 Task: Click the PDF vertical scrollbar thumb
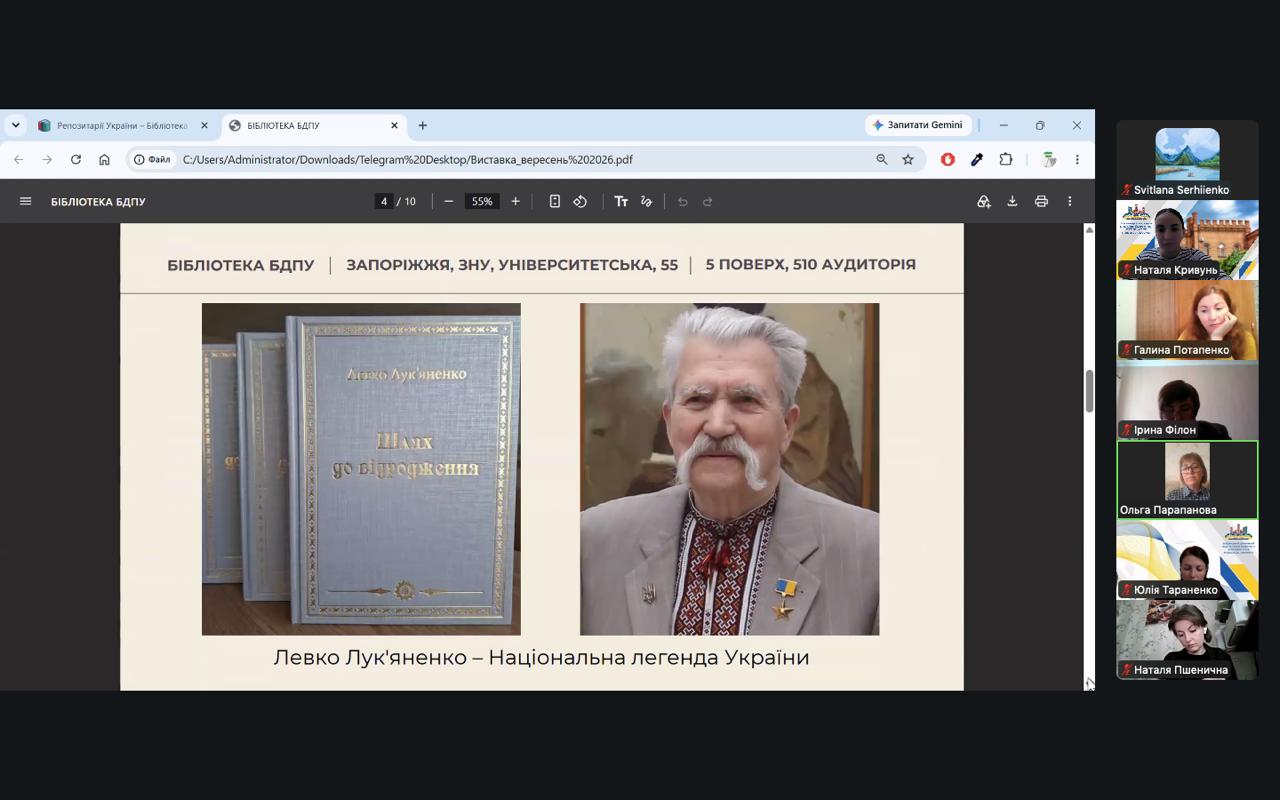click(1090, 391)
